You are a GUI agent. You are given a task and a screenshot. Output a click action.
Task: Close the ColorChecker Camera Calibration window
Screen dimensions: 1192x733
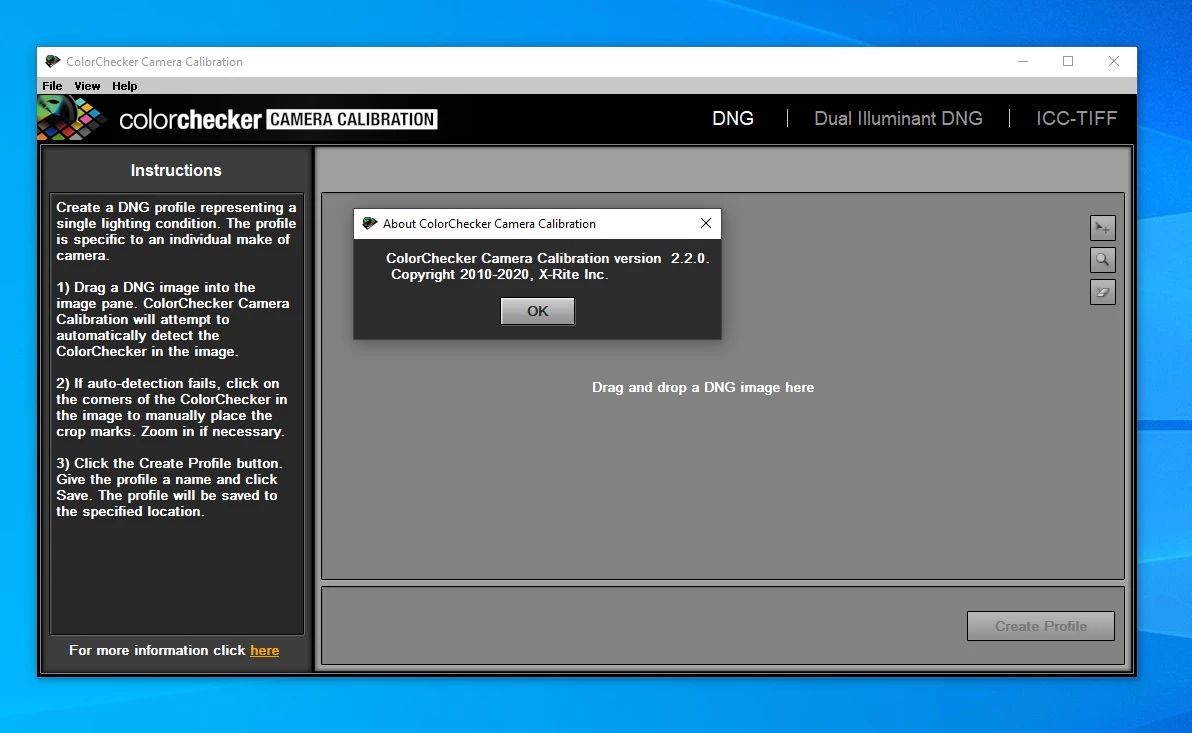(1114, 62)
